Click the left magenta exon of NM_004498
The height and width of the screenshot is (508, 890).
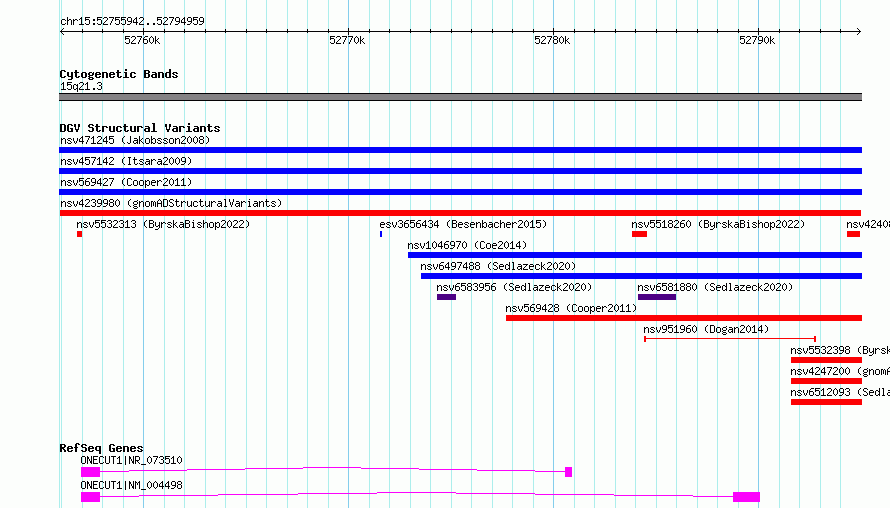[90, 497]
